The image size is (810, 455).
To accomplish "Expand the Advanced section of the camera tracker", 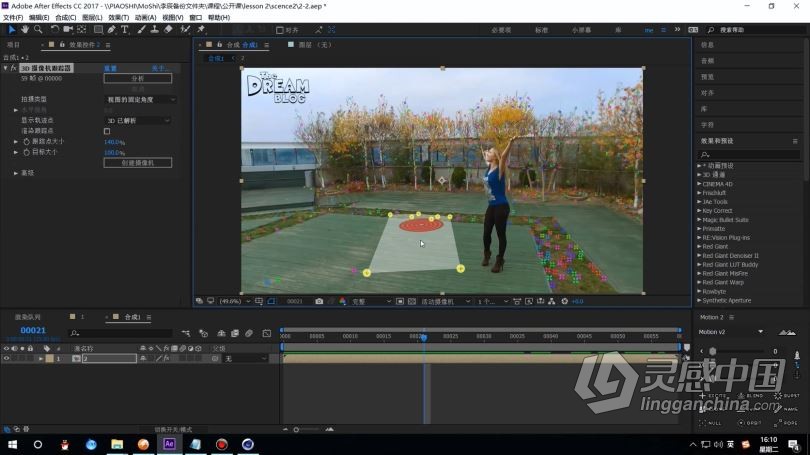I will click(15, 173).
